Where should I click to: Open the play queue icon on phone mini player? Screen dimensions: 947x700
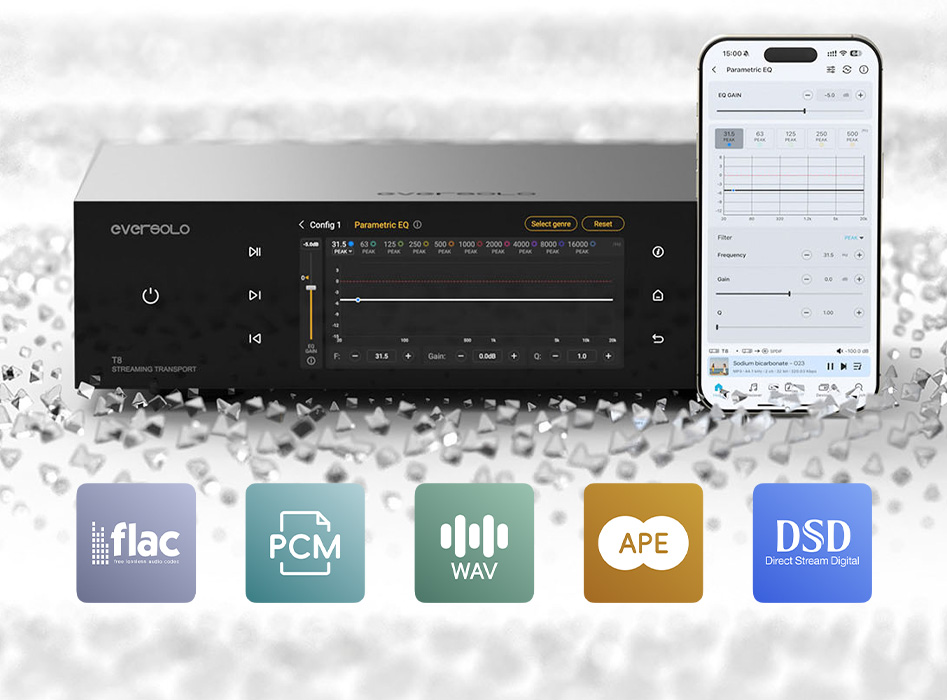(x=858, y=367)
